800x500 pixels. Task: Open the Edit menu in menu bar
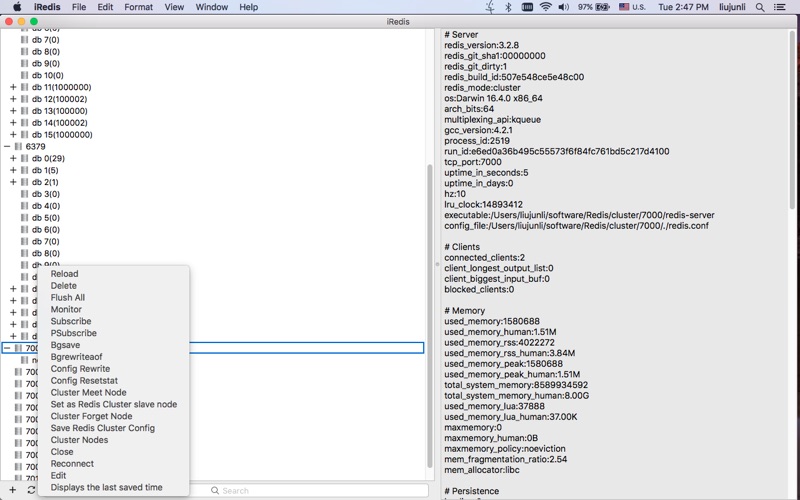tap(105, 7)
